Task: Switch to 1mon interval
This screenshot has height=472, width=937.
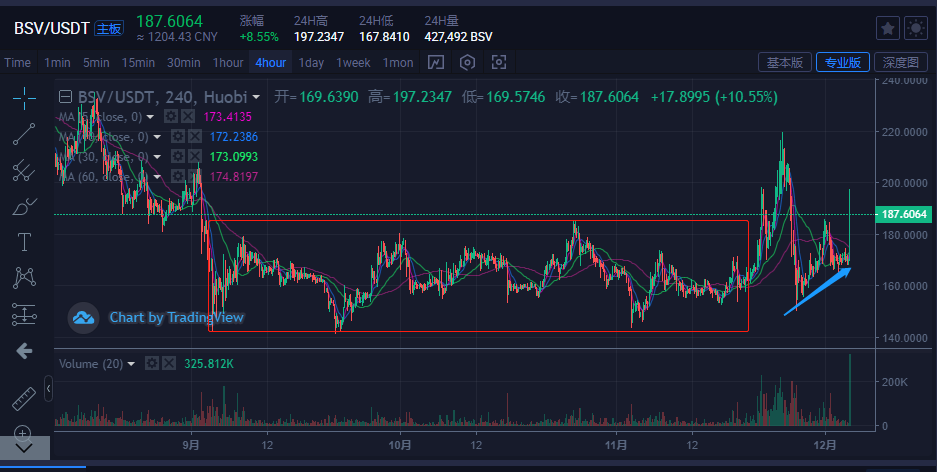Action: (x=398, y=63)
